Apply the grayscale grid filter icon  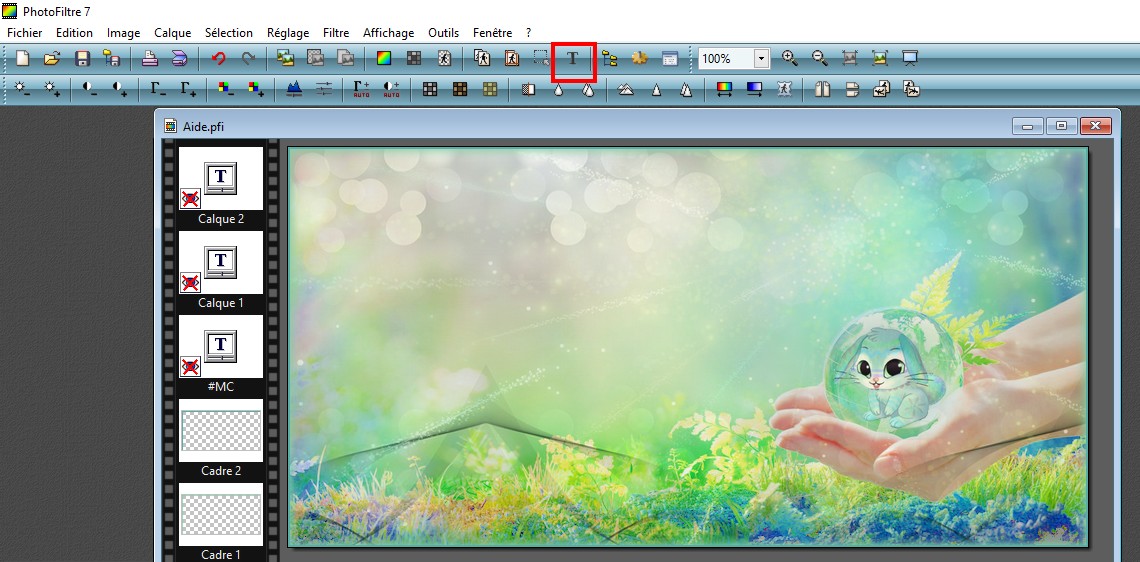coord(430,89)
